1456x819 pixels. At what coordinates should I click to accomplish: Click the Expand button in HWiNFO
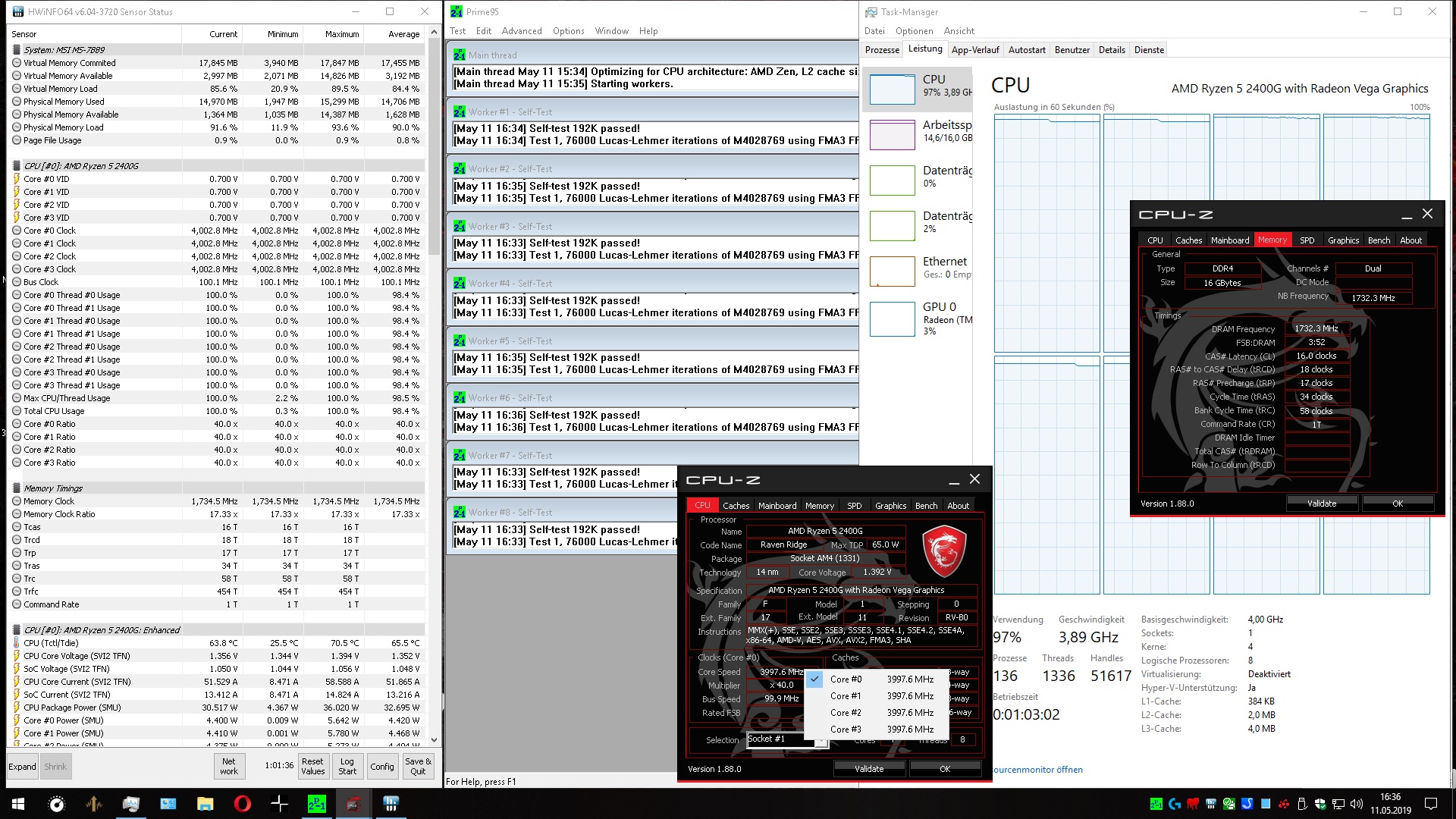click(22, 767)
